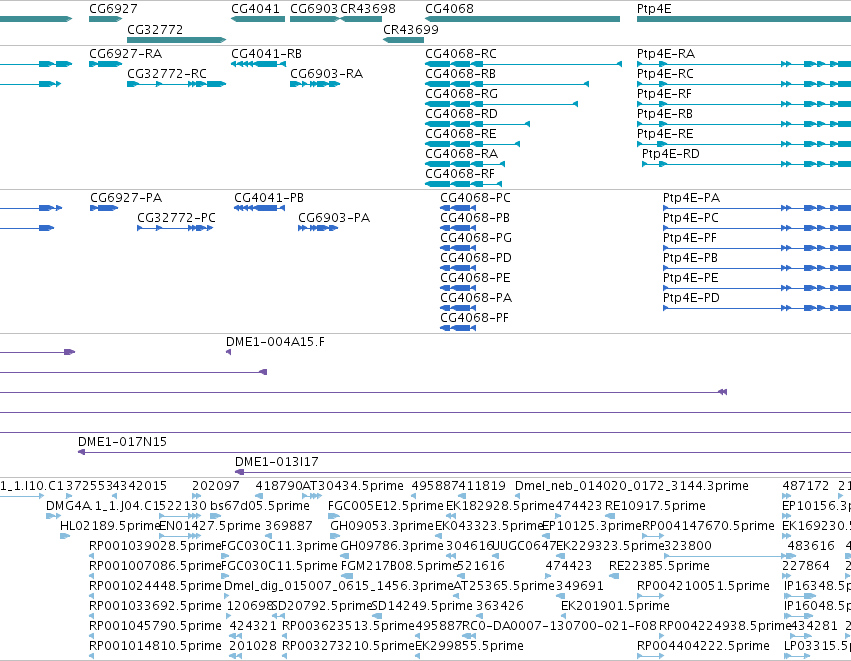This screenshot has width=851, height=661.
Task: Click EST RE10917.5prime
Action: click(610, 516)
